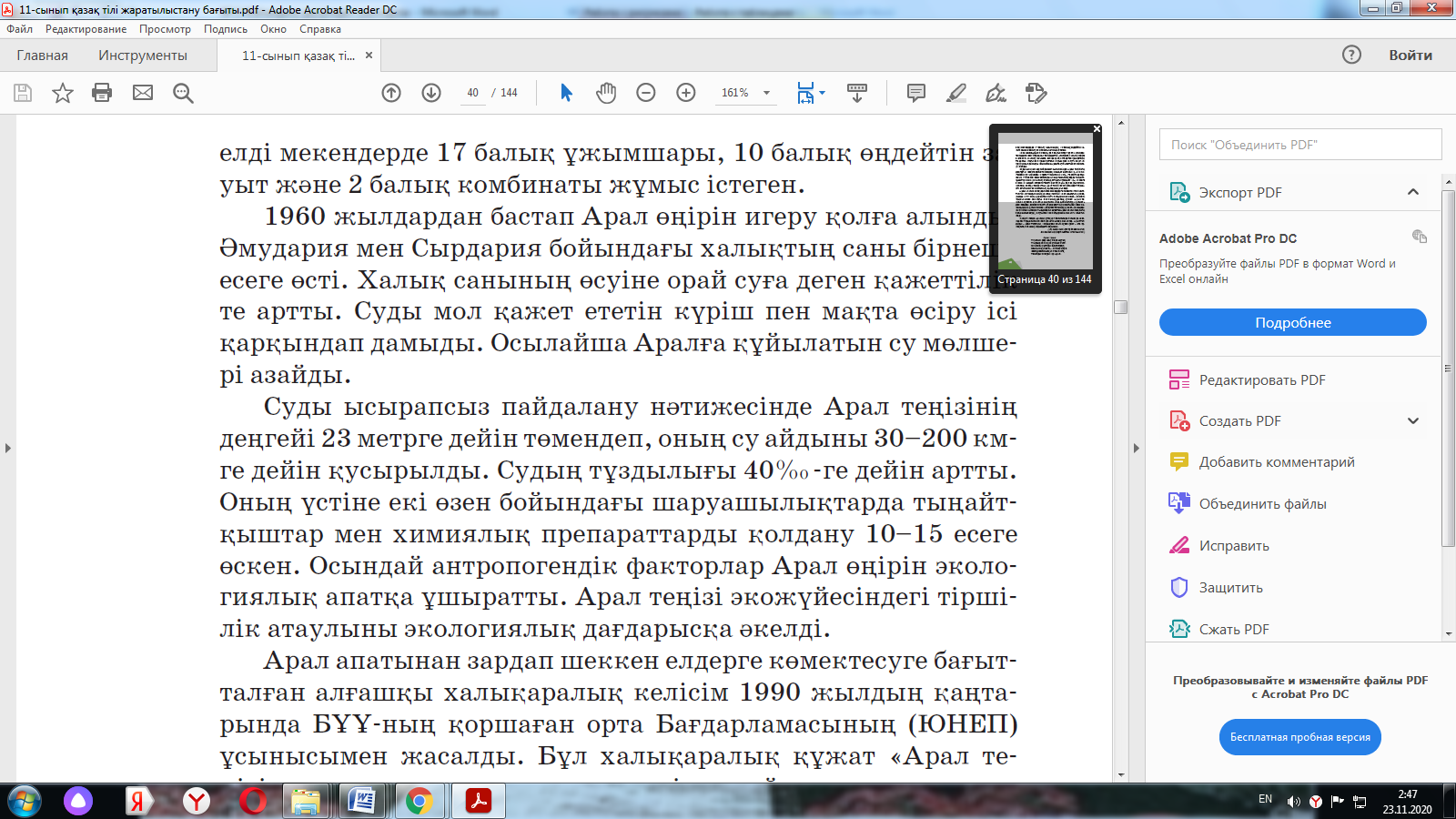Open the file explorer taskbar icon
This screenshot has height=819, width=1456.
306,801
